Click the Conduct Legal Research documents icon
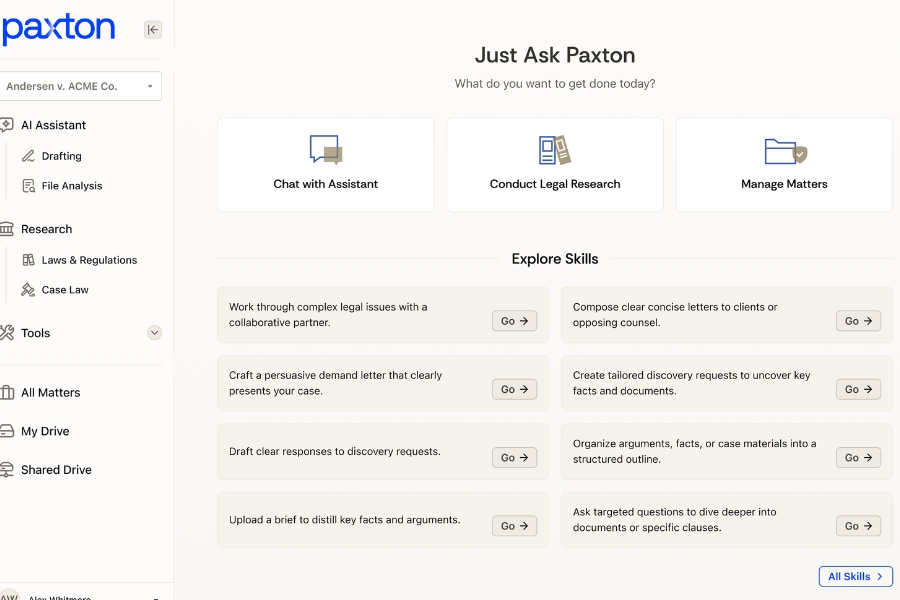Image resolution: width=900 pixels, height=600 pixels. (554, 150)
